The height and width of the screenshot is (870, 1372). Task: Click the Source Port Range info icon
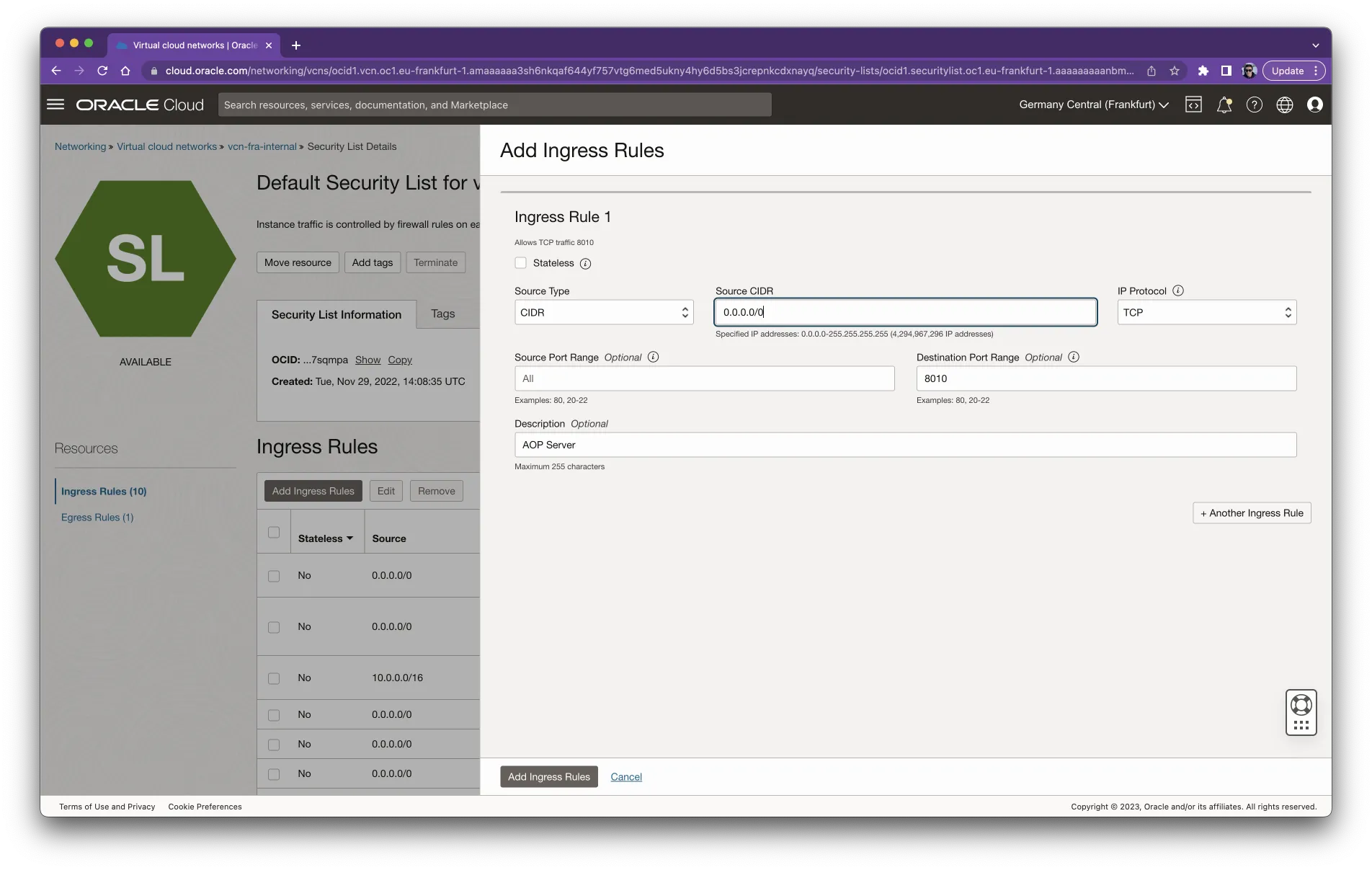pos(653,357)
